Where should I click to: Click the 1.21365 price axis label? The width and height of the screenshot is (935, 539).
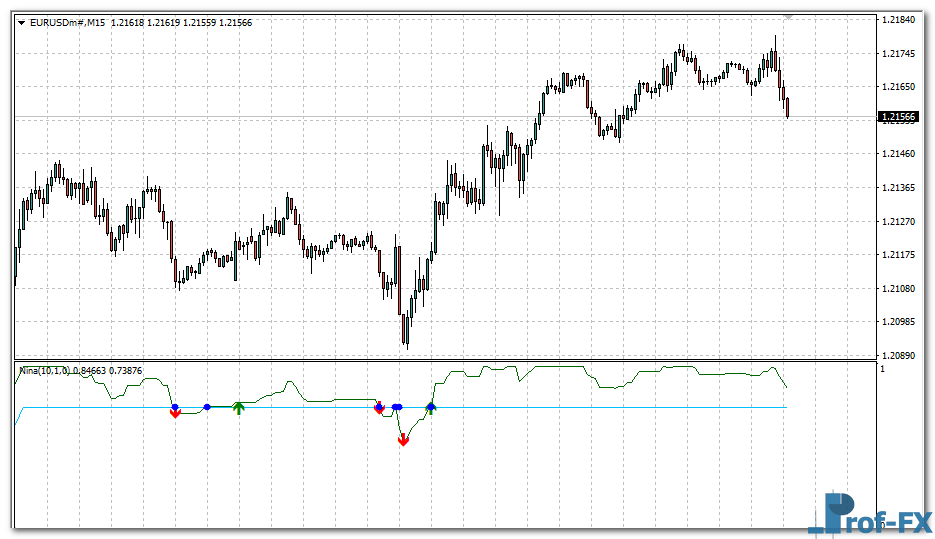point(897,188)
